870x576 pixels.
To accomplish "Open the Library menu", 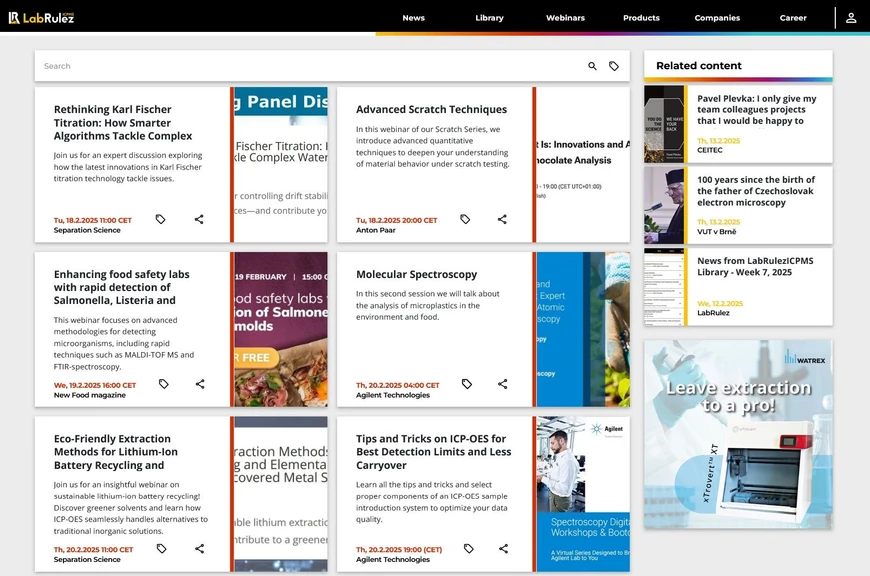I will tap(489, 18).
